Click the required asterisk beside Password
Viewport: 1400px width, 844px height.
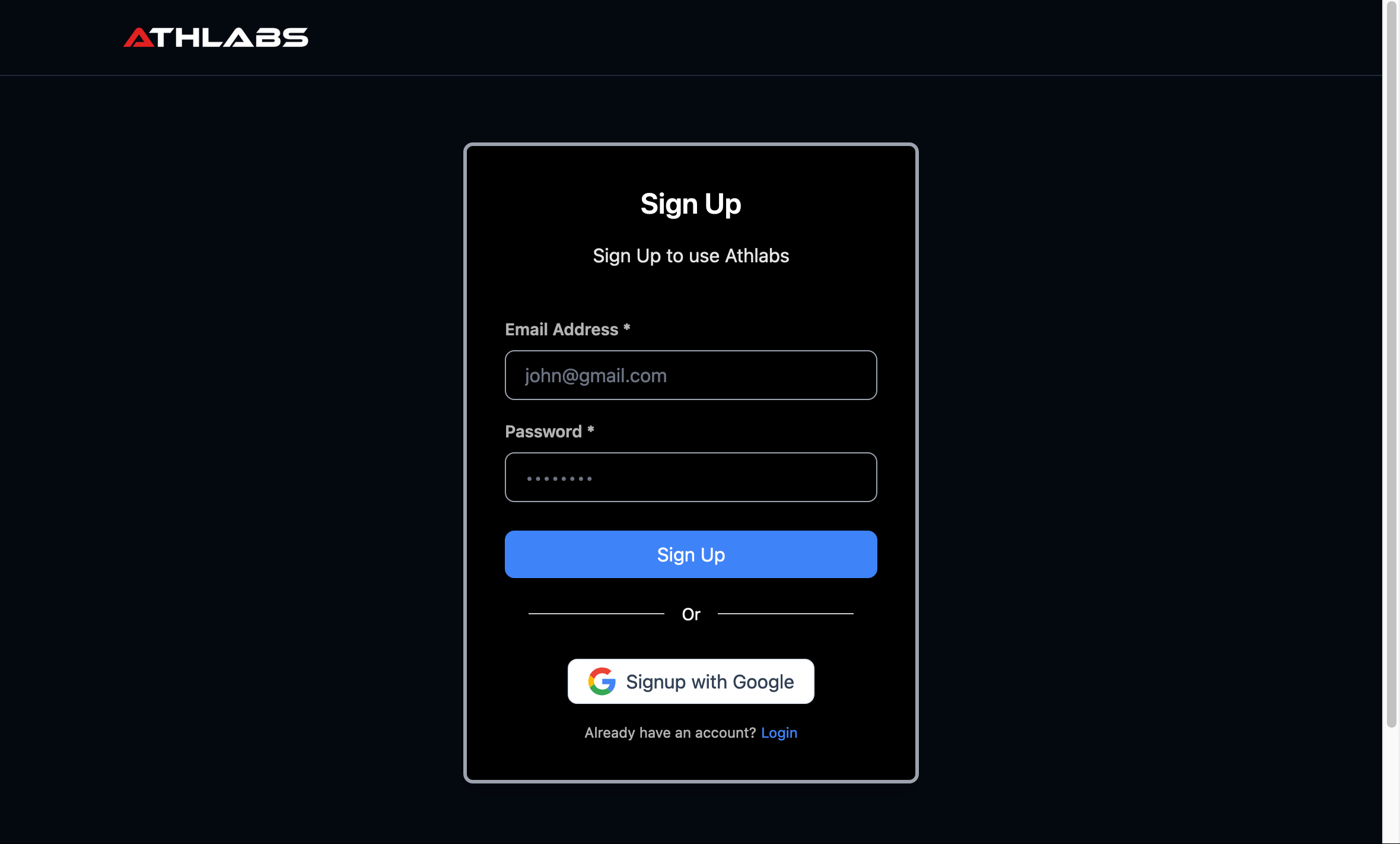tap(590, 429)
